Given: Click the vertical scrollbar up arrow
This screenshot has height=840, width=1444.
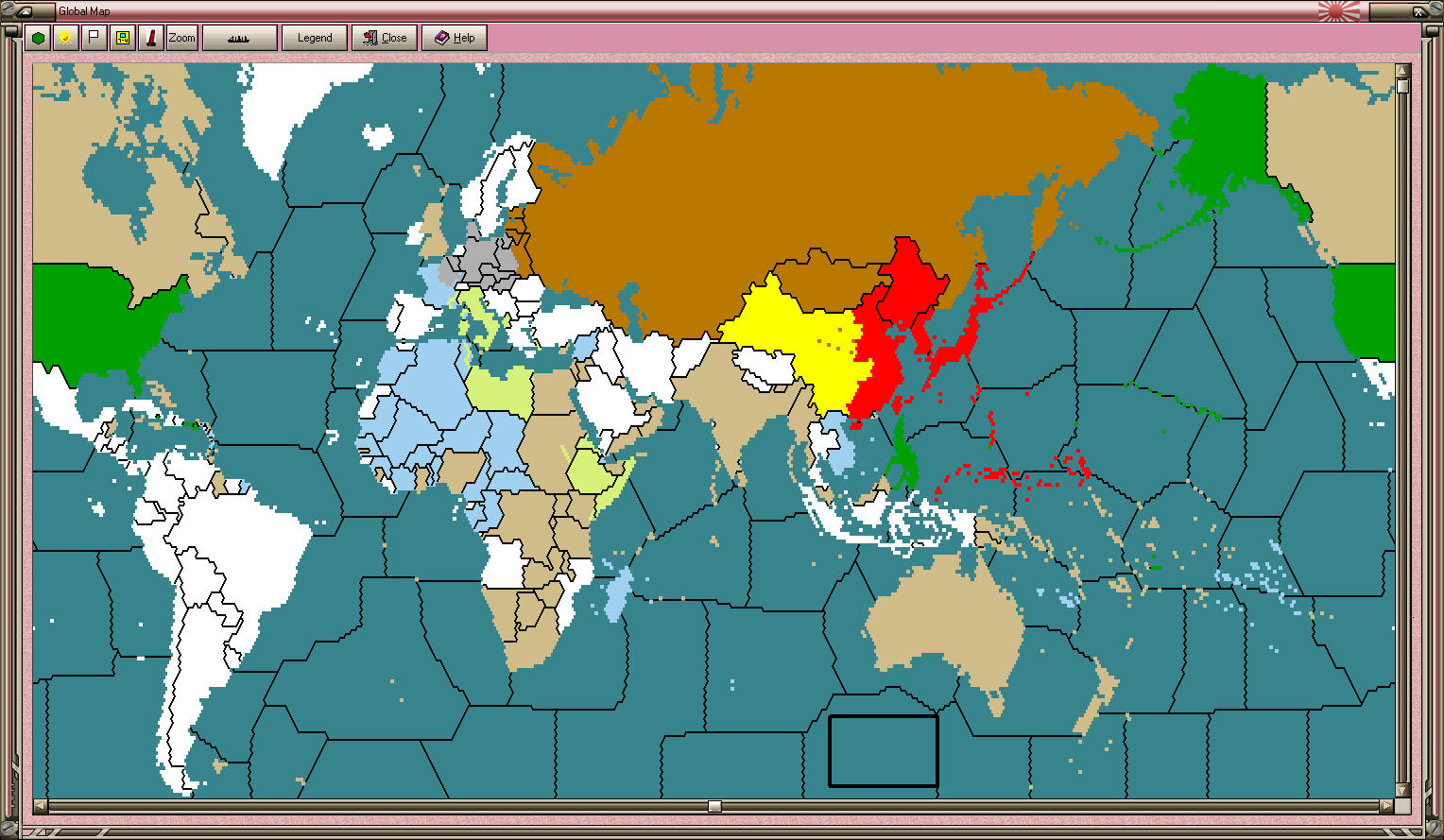Looking at the screenshot, I should click(x=1402, y=70).
